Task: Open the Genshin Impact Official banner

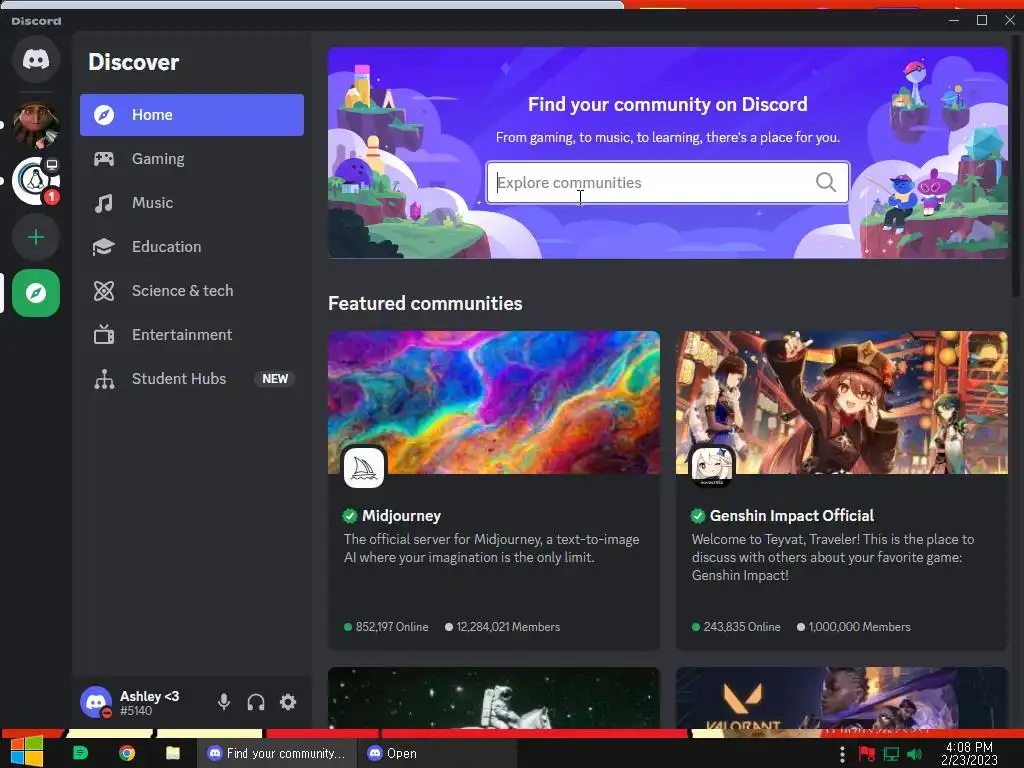Action: coord(842,402)
